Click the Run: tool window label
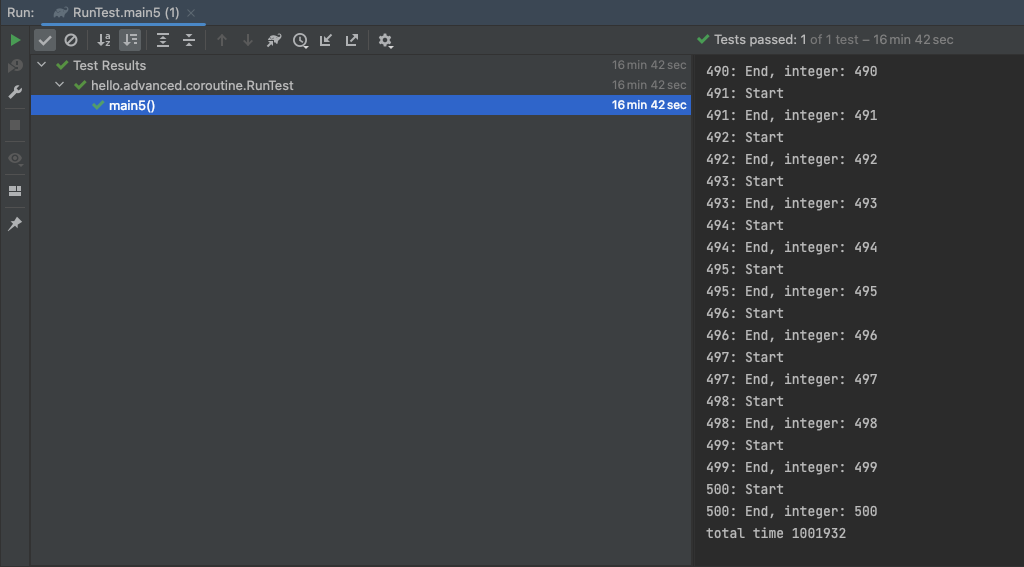The image size is (1024, 567). 21,13
